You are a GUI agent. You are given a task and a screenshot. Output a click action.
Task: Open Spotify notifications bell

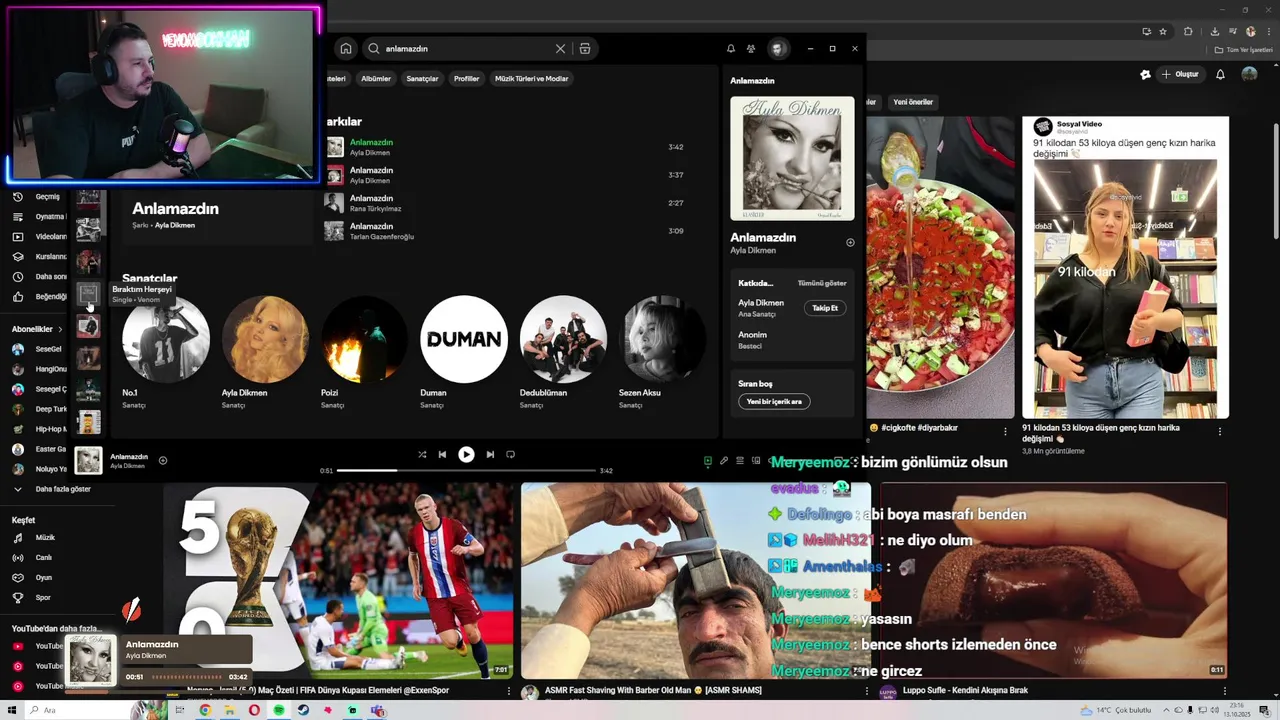click(x=730, y=48)
